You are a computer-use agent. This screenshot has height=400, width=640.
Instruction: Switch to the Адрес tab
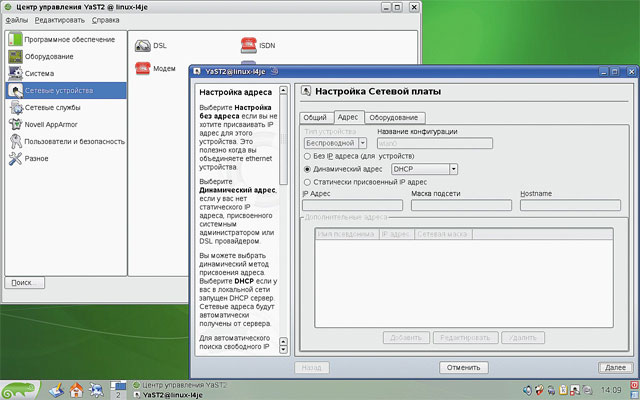click(348, 117)
